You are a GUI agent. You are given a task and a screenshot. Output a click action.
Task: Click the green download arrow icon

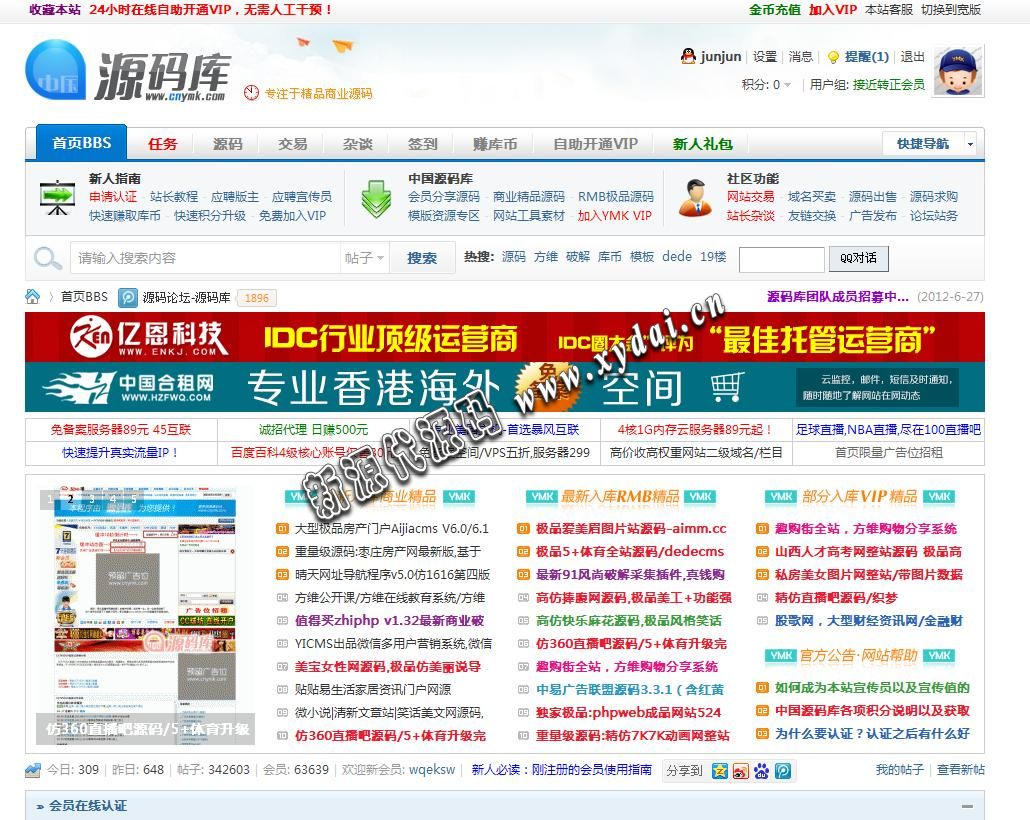click(x=376, y=199)
